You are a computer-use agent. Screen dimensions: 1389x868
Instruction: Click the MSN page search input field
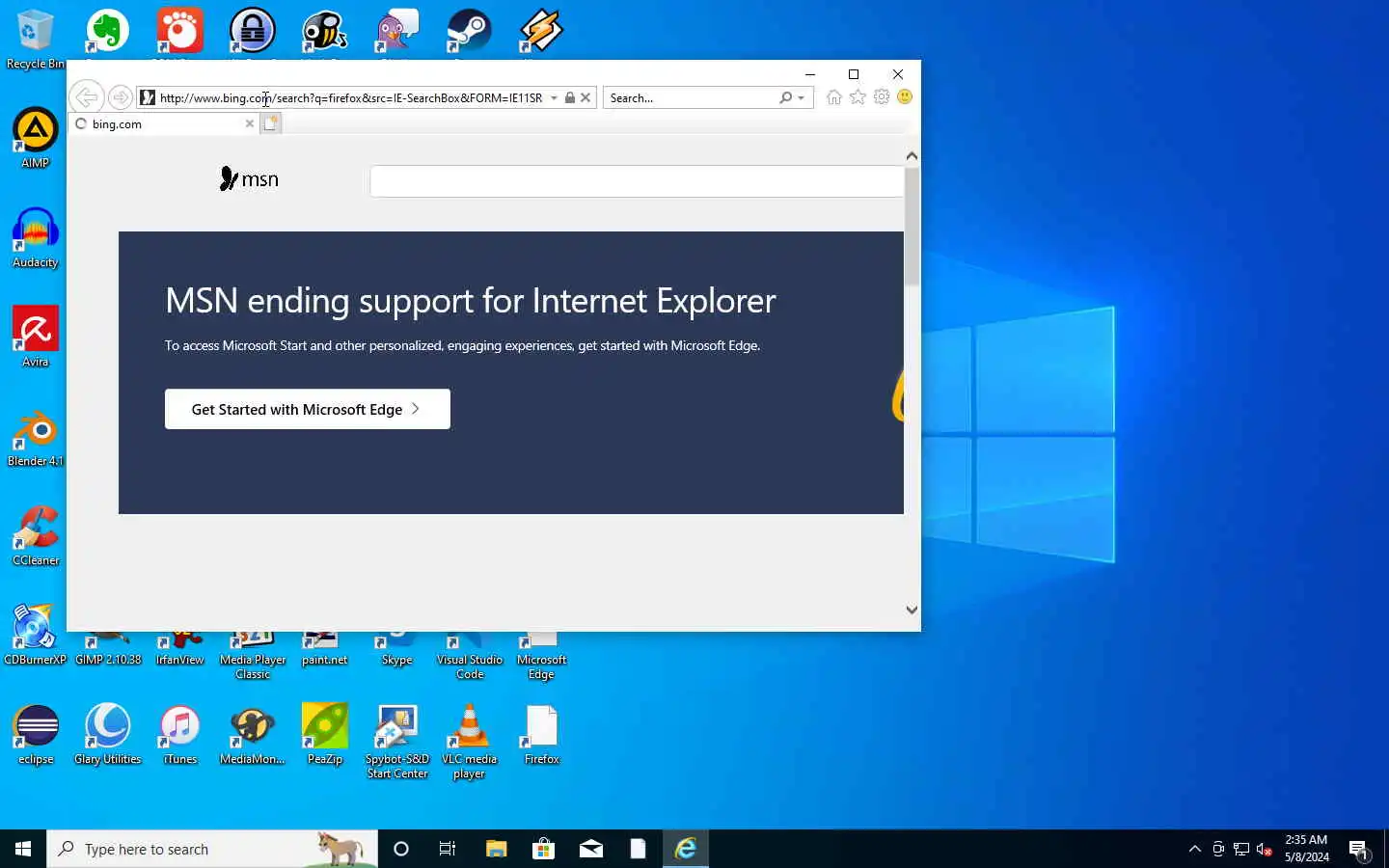click(x=637, y=181)
